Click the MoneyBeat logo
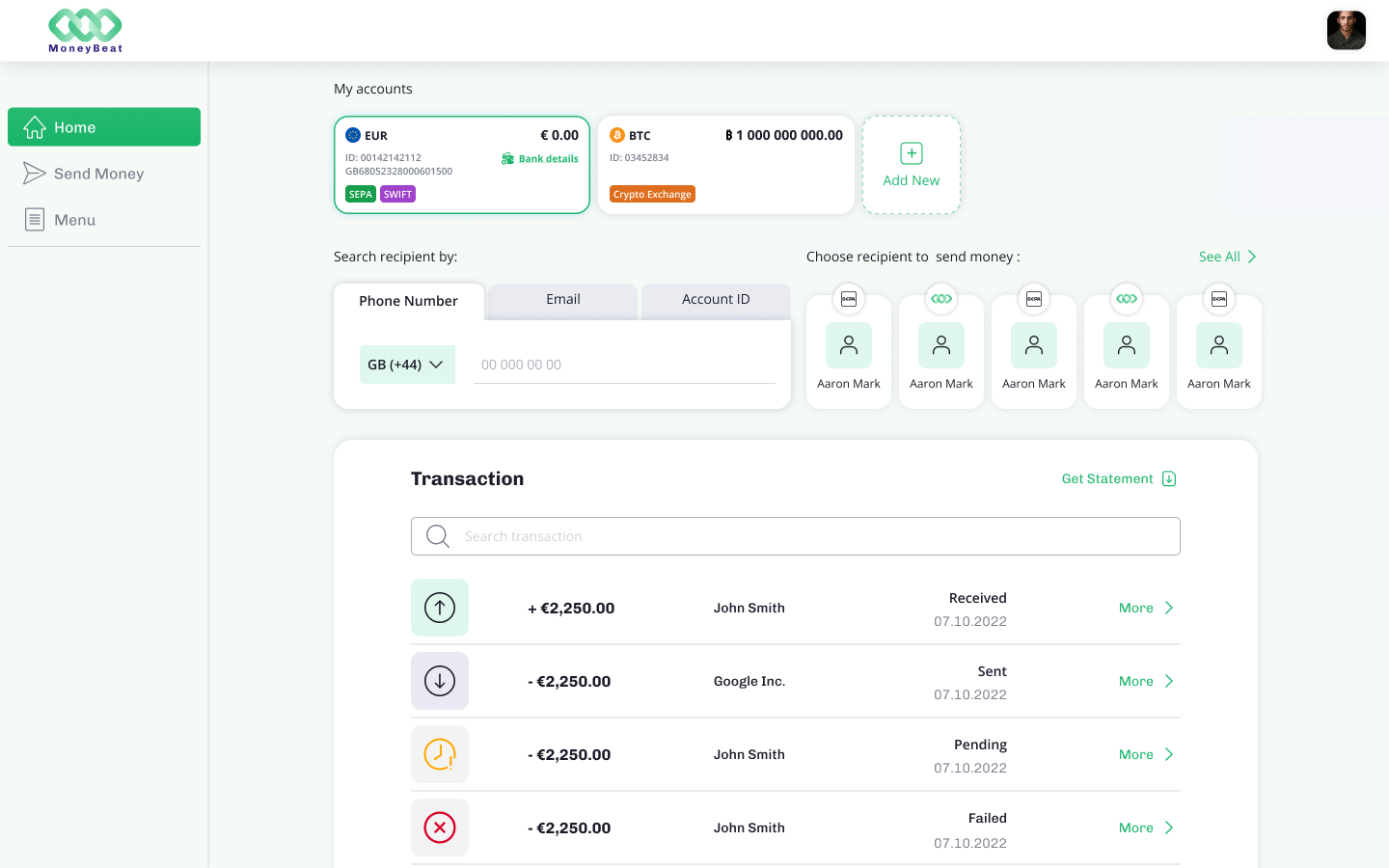This screenshot has width=1389, height=868. [85, 30]
